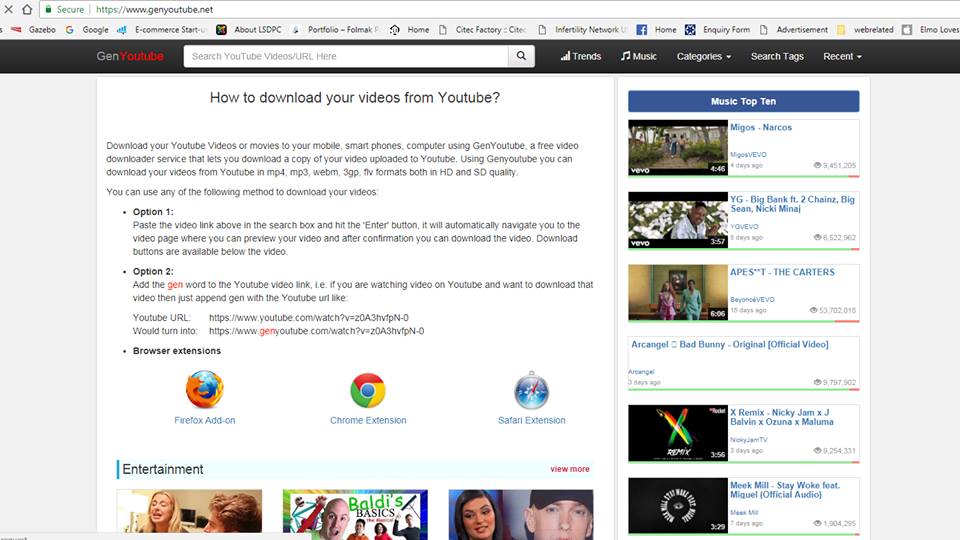Expand the Recent dropdown menu

842,56
